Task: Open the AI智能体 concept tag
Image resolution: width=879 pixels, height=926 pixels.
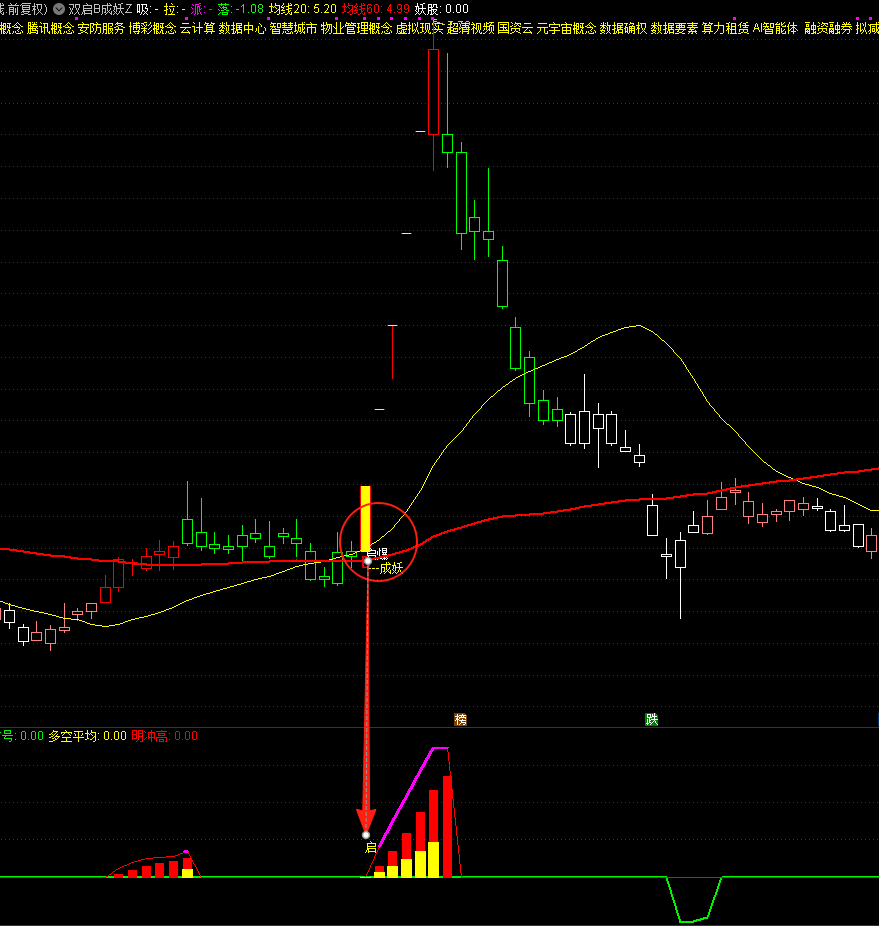Action: 775,28
